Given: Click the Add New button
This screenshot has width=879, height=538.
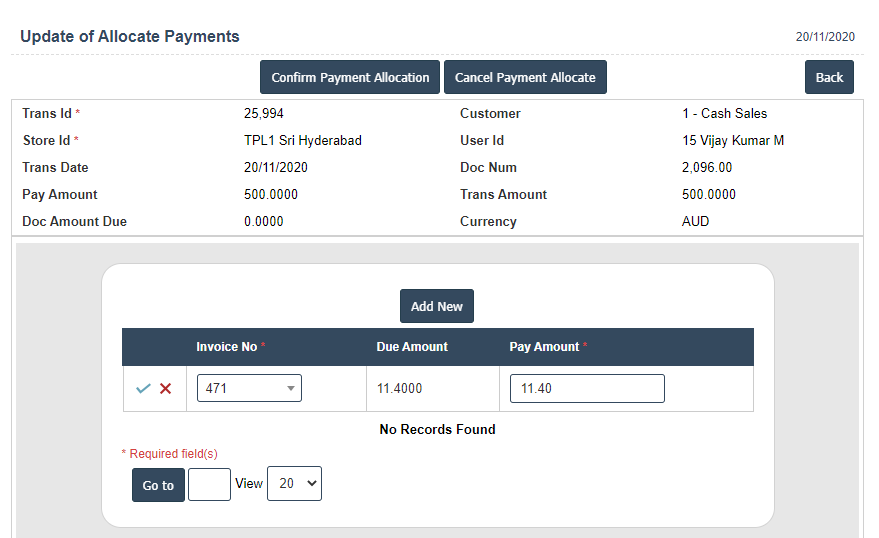Looking at the screenshot, I should [x=437, y=306].
